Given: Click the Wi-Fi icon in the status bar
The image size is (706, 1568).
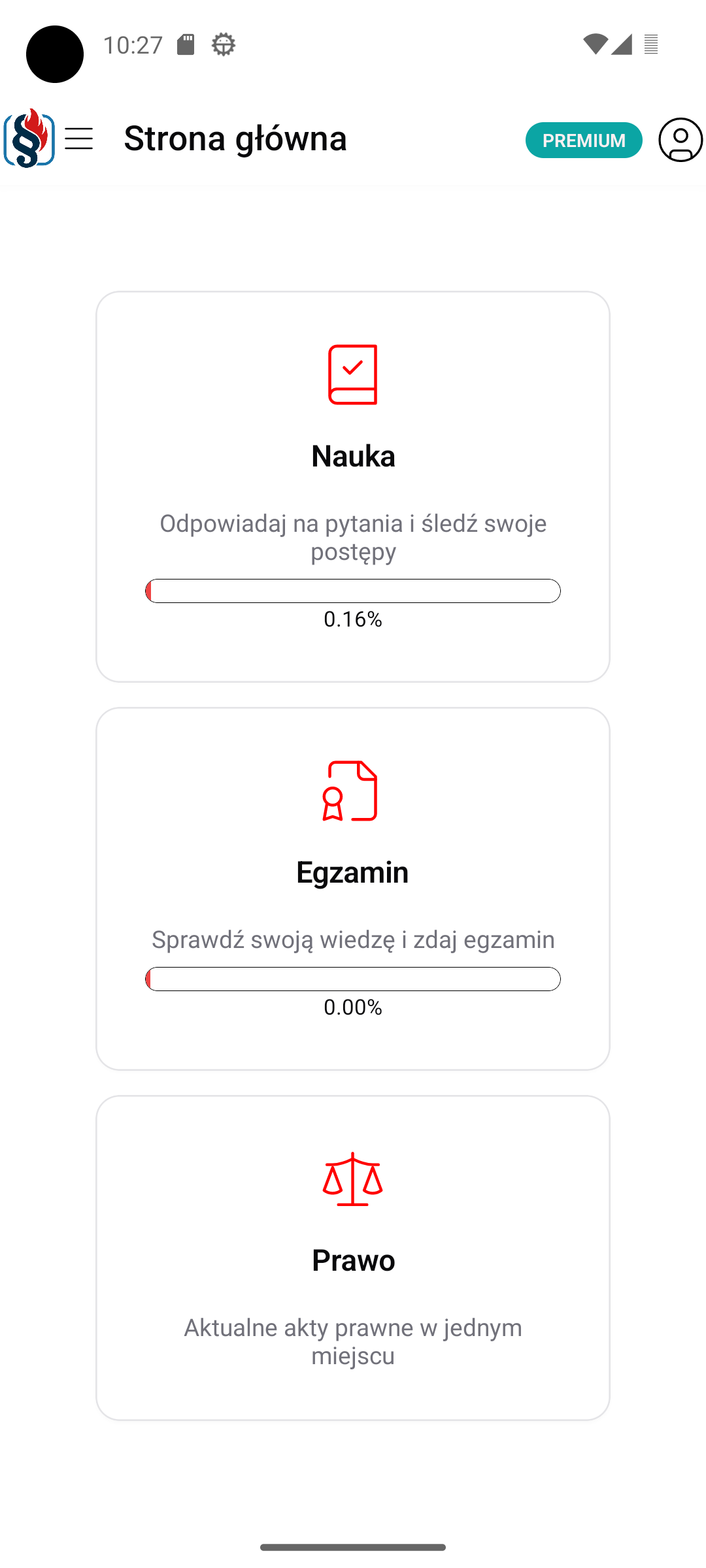Looking at the screenshot, I should (594, 44).
